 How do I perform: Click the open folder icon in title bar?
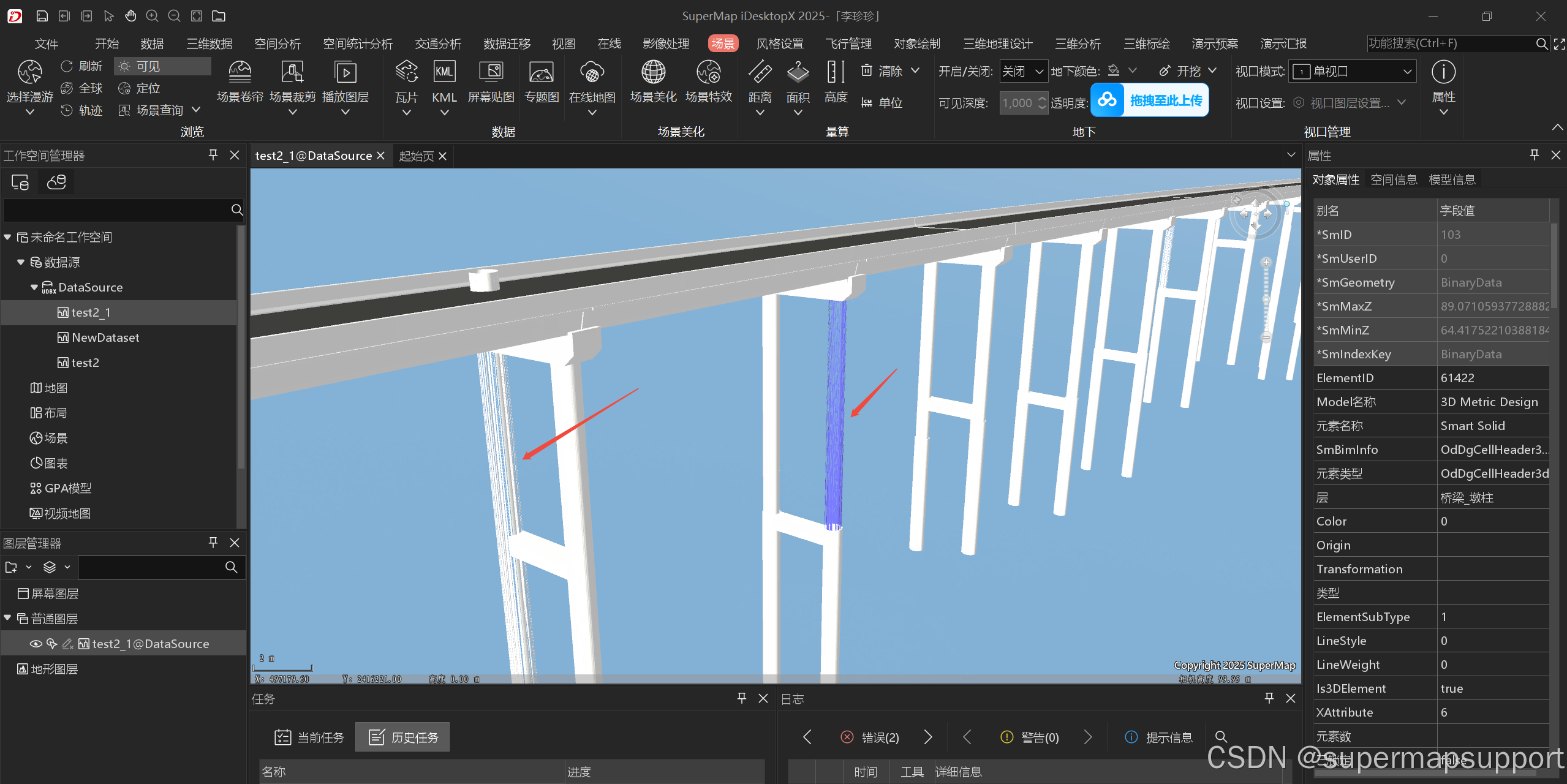point(219,16)
